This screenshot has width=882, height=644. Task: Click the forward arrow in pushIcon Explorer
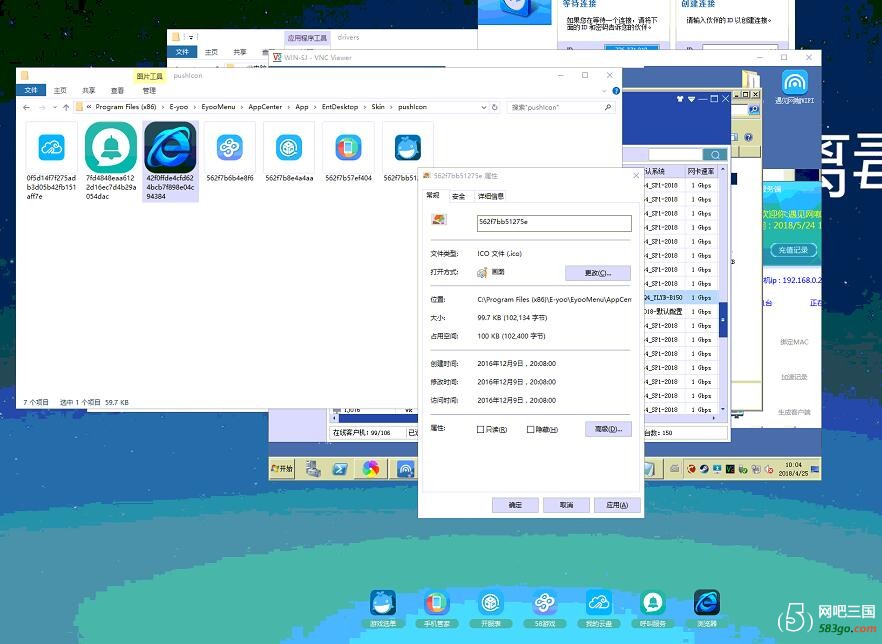[42, 107]
